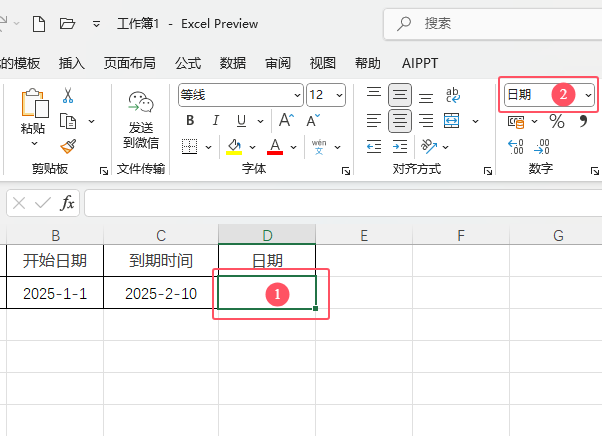Click the Decrease Indent icon
The image size is (602, 436).
374,147
